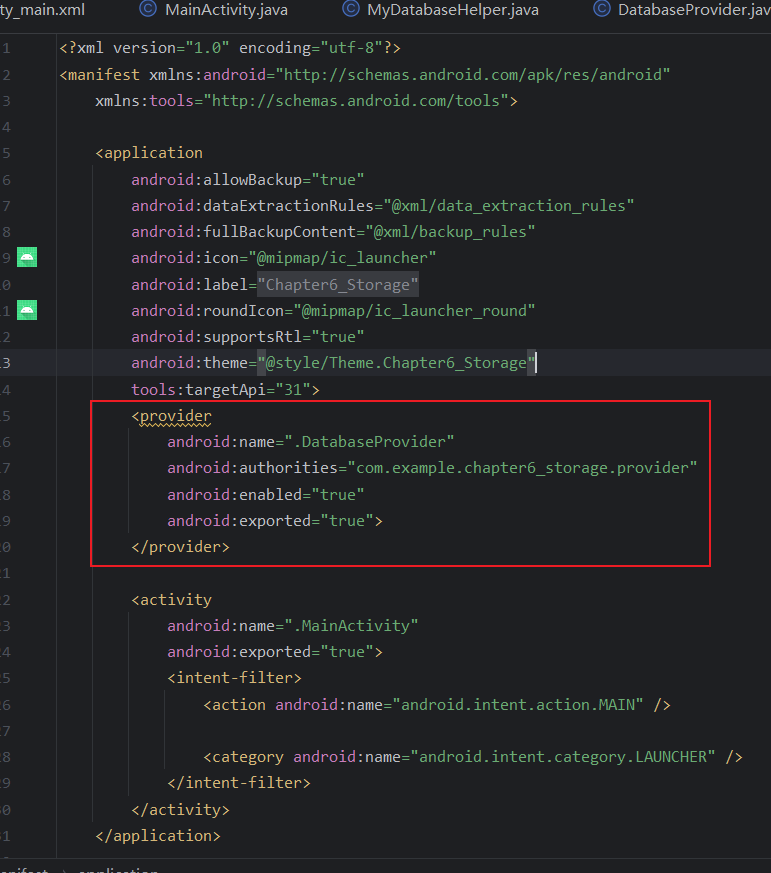Click the opening provider tag with warning underline
The width and height of the screenshot is (771, 873).
pos(176,415)
